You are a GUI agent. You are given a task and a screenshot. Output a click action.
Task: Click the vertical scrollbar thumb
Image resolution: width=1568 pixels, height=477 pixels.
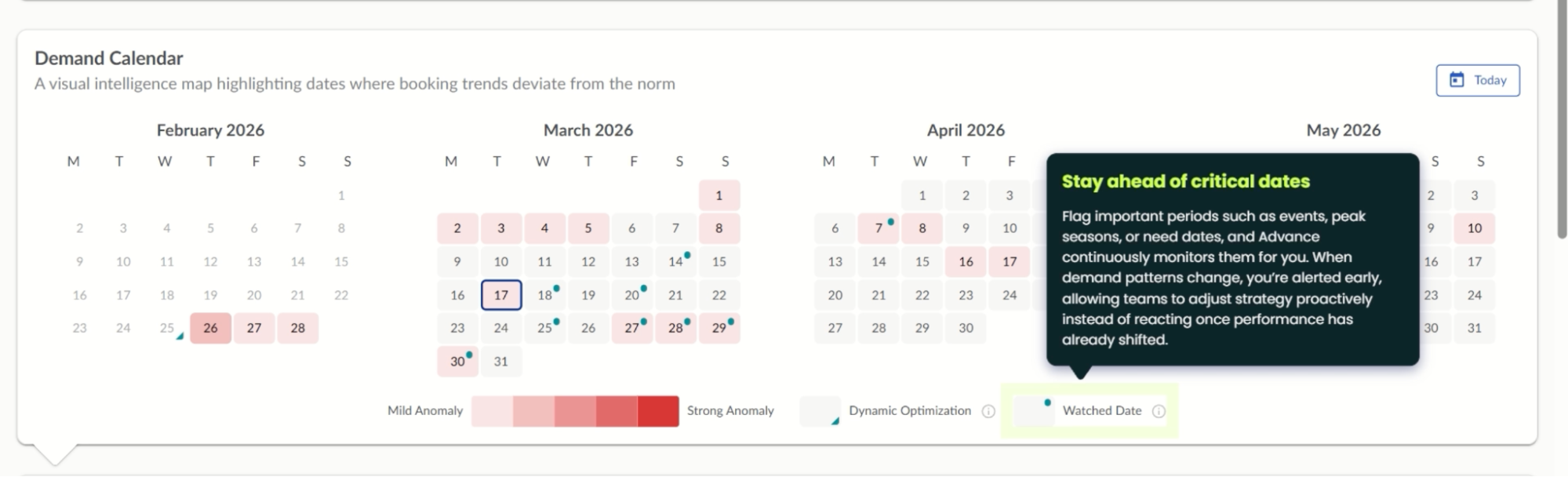[1563, 118]
